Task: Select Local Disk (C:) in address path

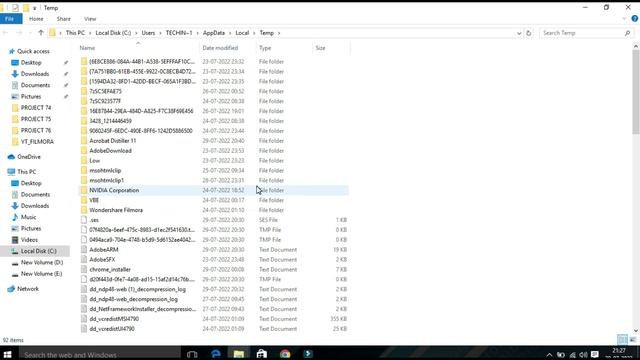Action: point(113,33)
